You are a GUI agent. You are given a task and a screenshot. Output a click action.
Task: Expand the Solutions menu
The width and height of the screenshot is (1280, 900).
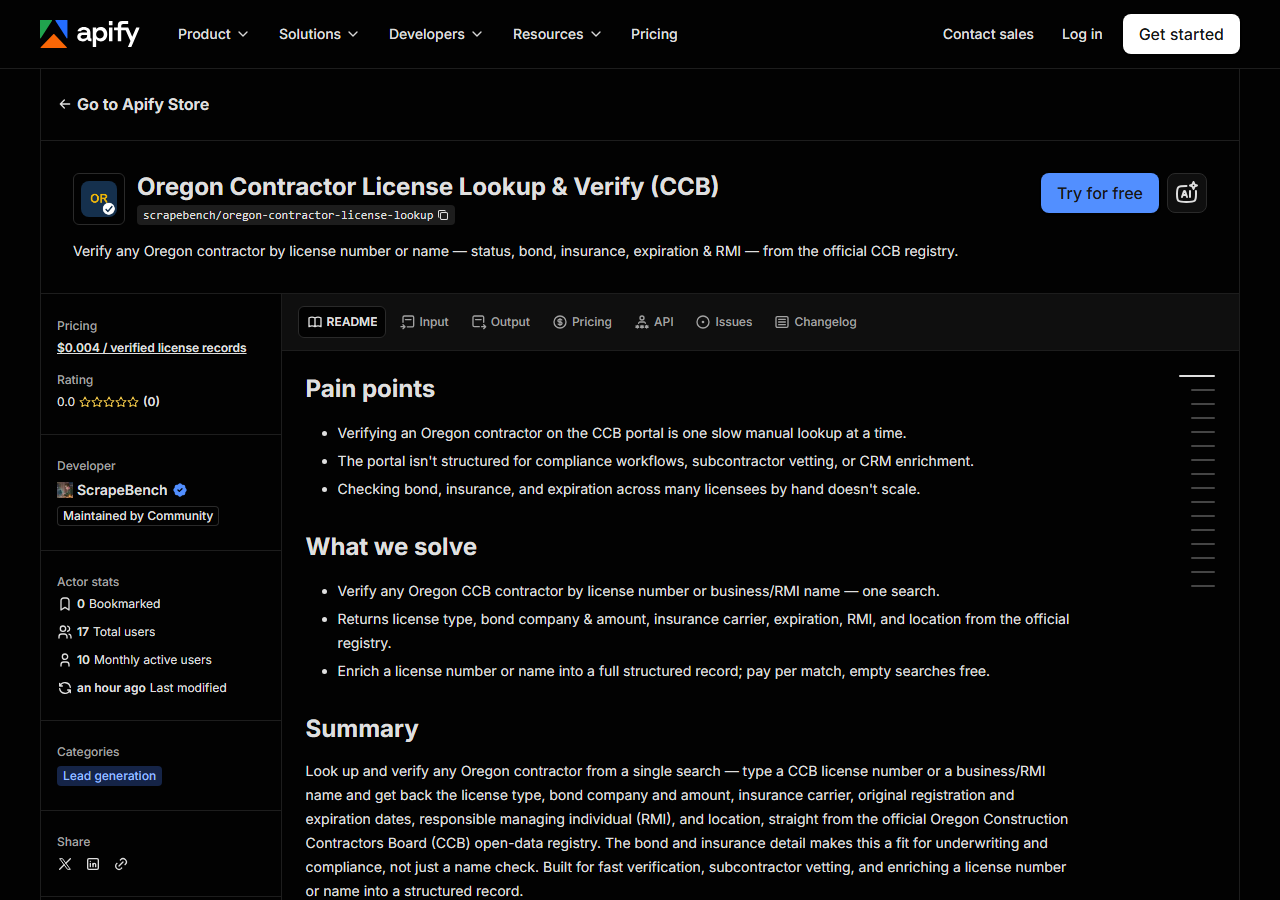click(x=318, y=34)
